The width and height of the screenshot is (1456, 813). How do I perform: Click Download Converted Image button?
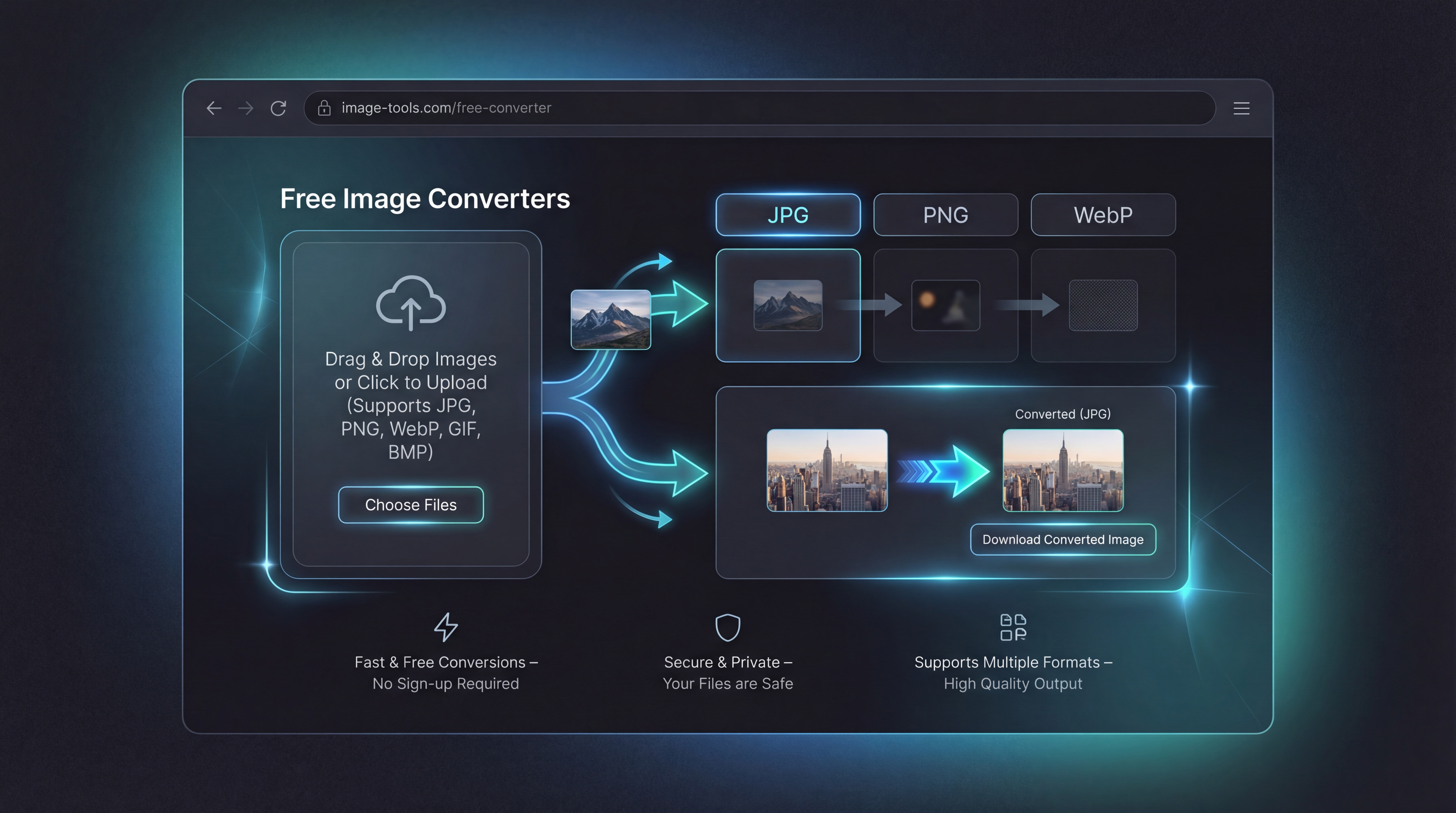pos(1063,539)
